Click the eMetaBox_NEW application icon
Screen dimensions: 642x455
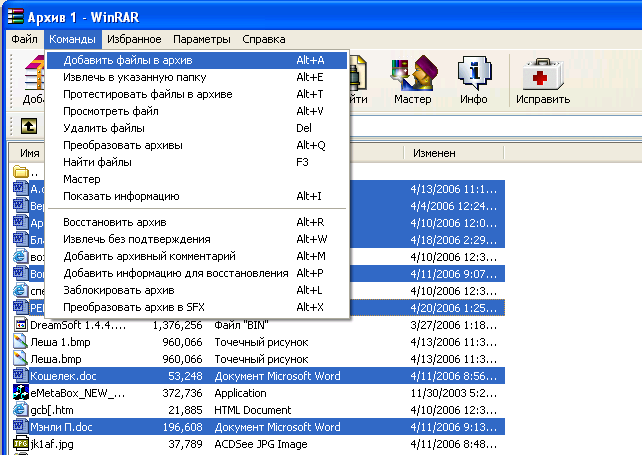[x=20, y=393]
